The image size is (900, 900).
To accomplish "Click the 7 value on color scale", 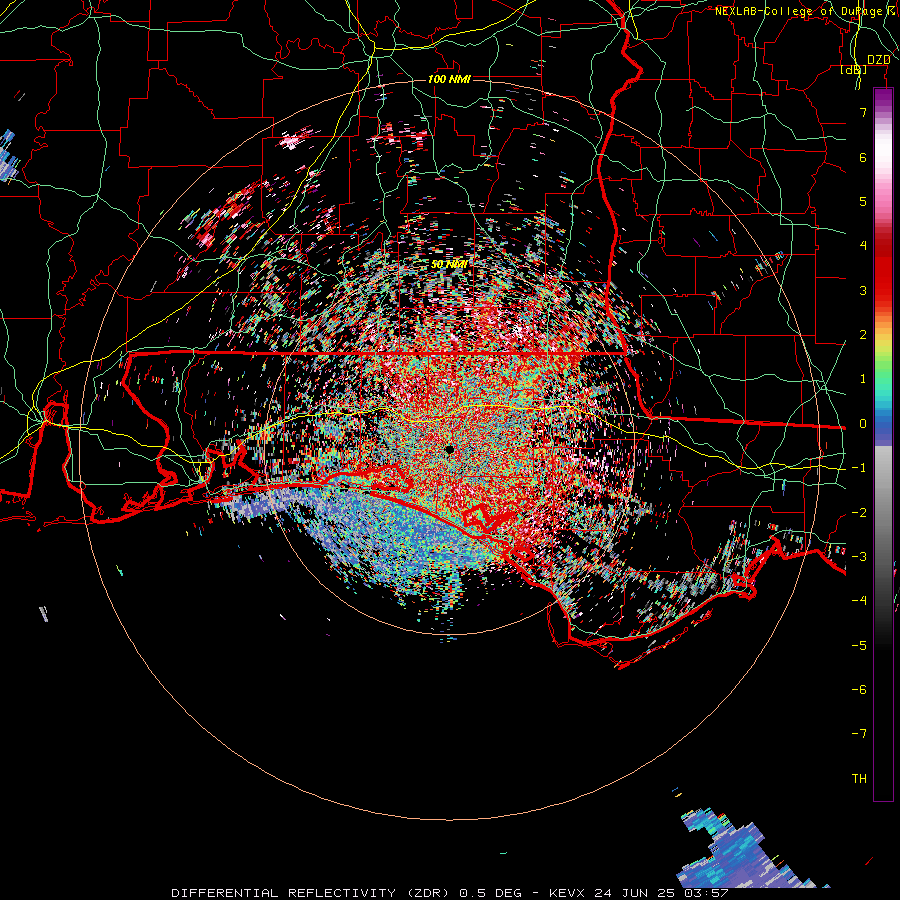I will click(x=863, y=112).
